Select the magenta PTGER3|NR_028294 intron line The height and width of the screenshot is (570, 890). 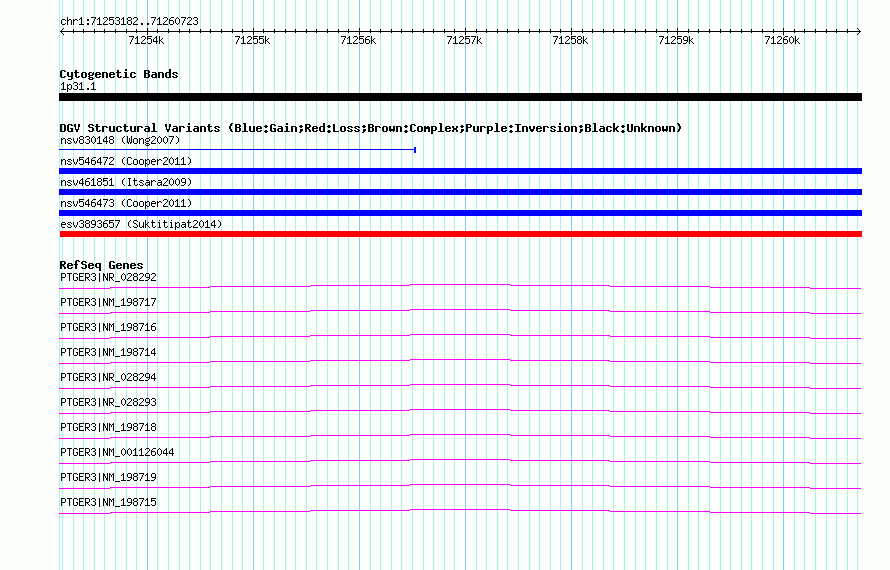click(x=460, y=386)
